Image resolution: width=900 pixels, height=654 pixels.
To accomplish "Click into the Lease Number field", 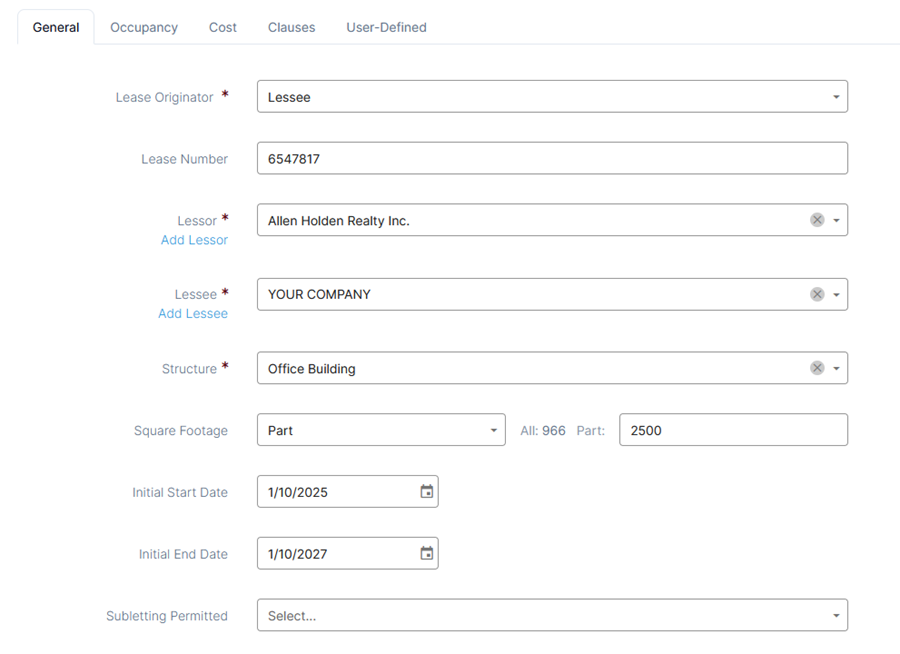I will click(x=552, y=158).
